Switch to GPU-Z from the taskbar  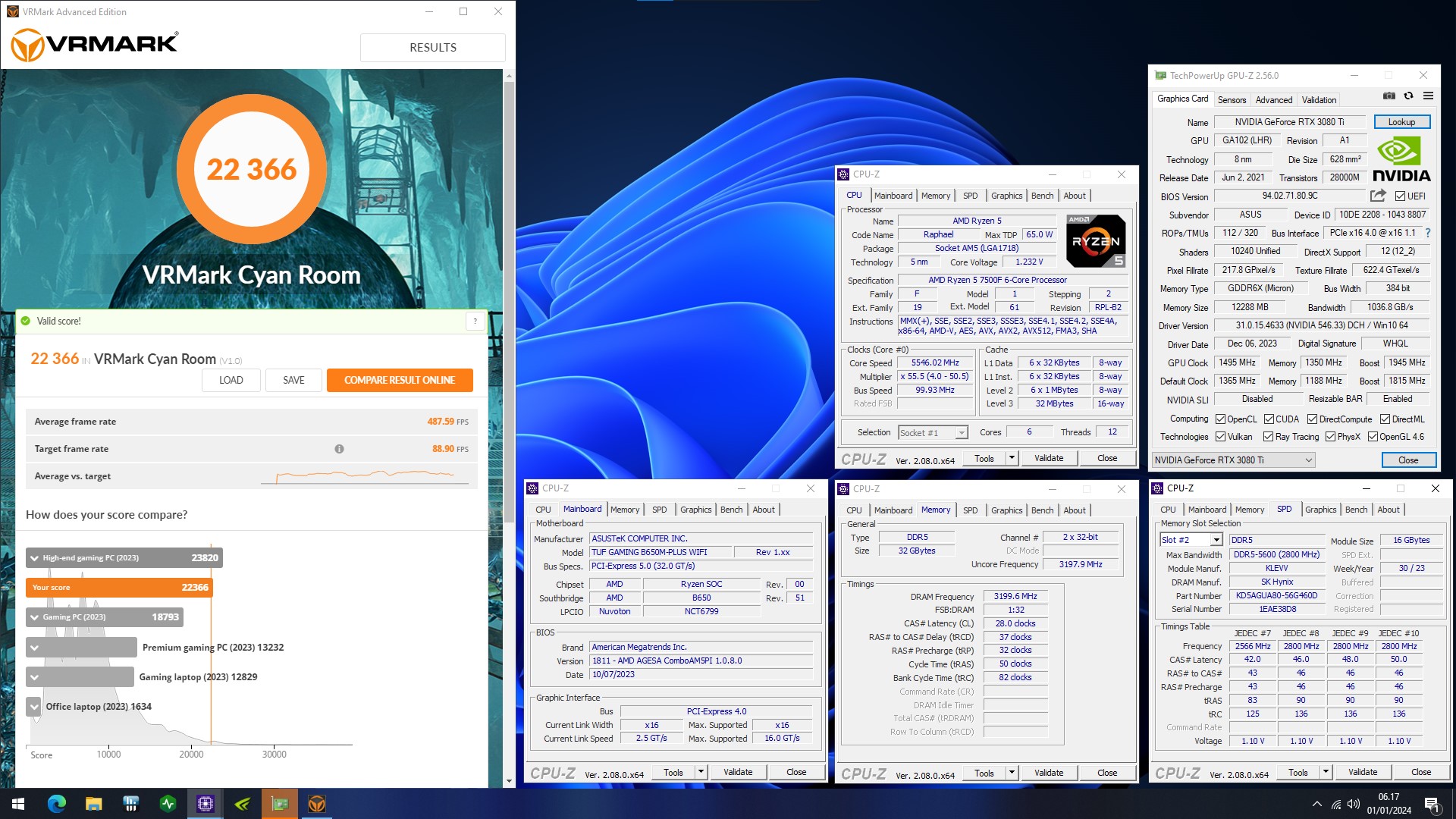click(280, 804)
